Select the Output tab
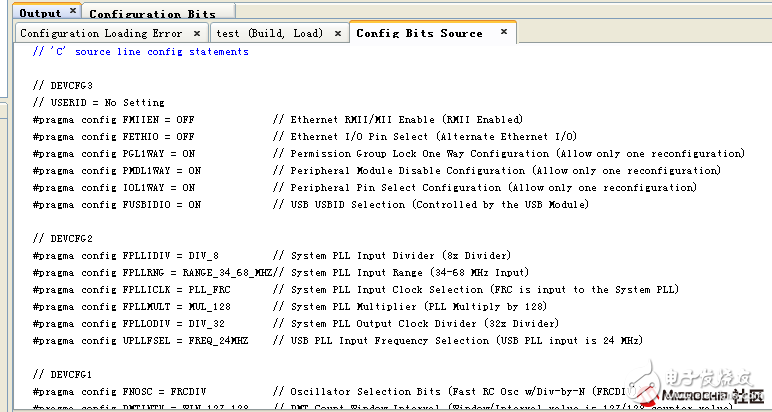Viewport: 772px width, 412px height. (x=40, y=13)
